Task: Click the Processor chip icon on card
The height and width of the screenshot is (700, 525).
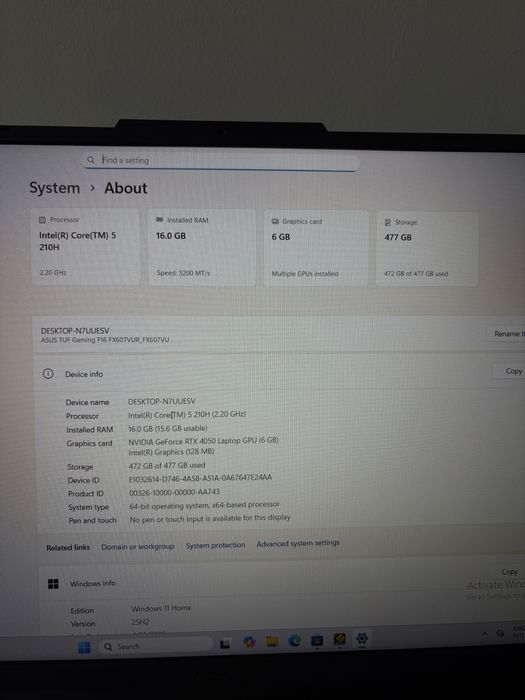Action: (x=42, y=220)
